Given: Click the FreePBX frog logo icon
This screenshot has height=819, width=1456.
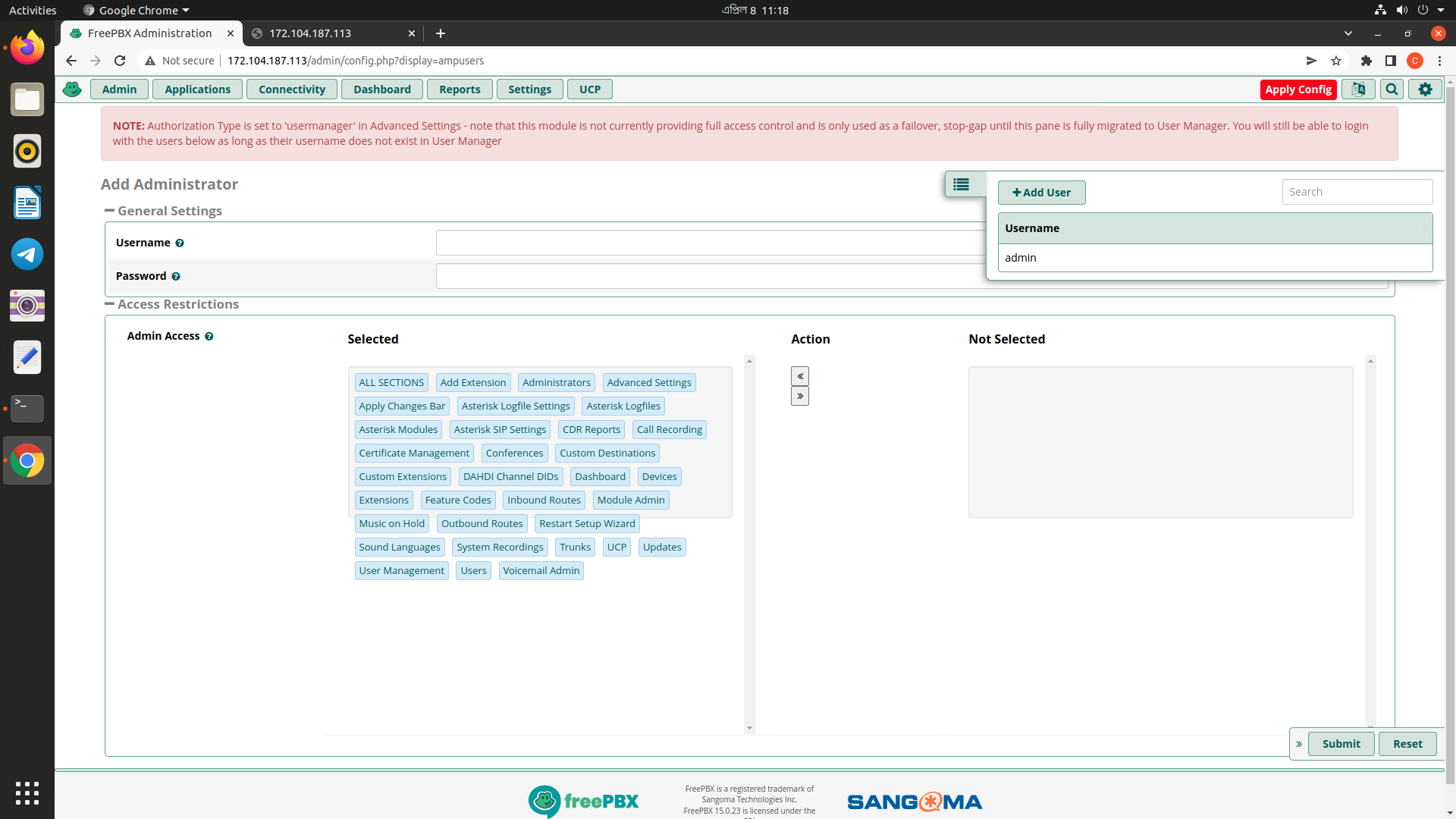Looking at the screenshot, I should (x=72, y=89).
